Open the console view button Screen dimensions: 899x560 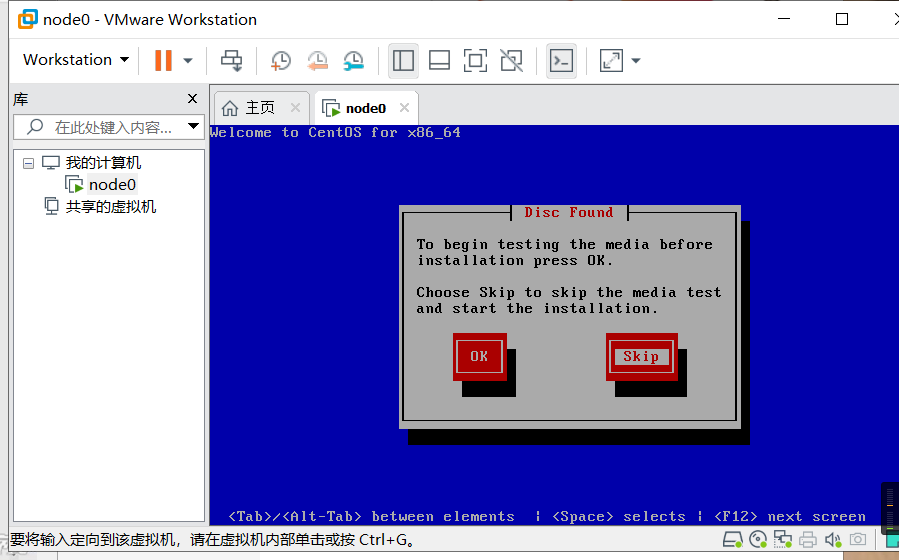pos(561,60)
